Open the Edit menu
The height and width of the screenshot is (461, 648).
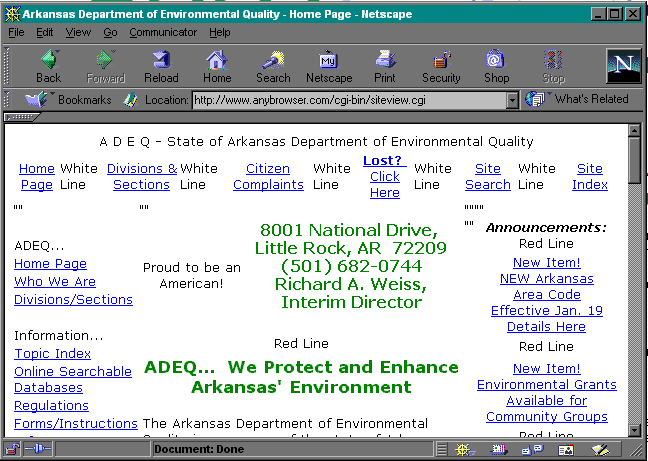45,32
